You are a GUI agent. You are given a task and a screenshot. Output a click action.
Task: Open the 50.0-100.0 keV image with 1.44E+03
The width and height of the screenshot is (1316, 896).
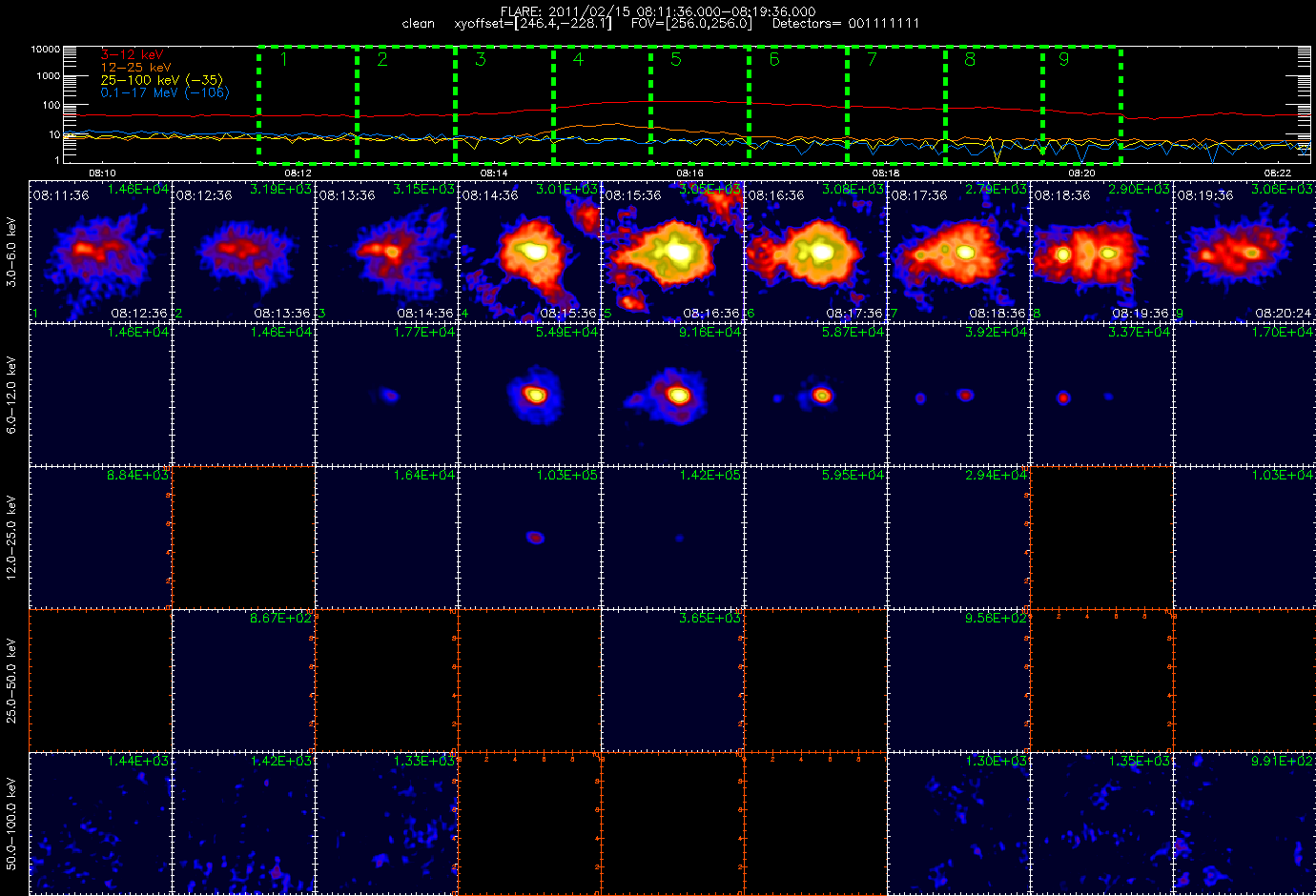pos(100,823)
